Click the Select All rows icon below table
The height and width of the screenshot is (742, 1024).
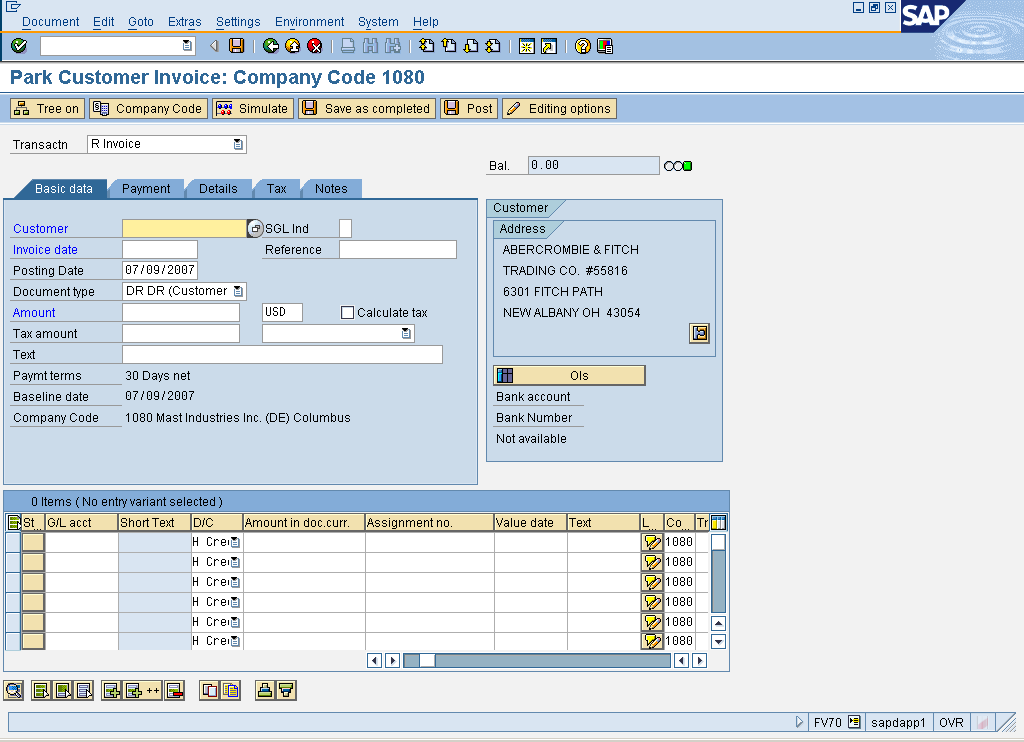pyautogui.click(x=41, y=690)
